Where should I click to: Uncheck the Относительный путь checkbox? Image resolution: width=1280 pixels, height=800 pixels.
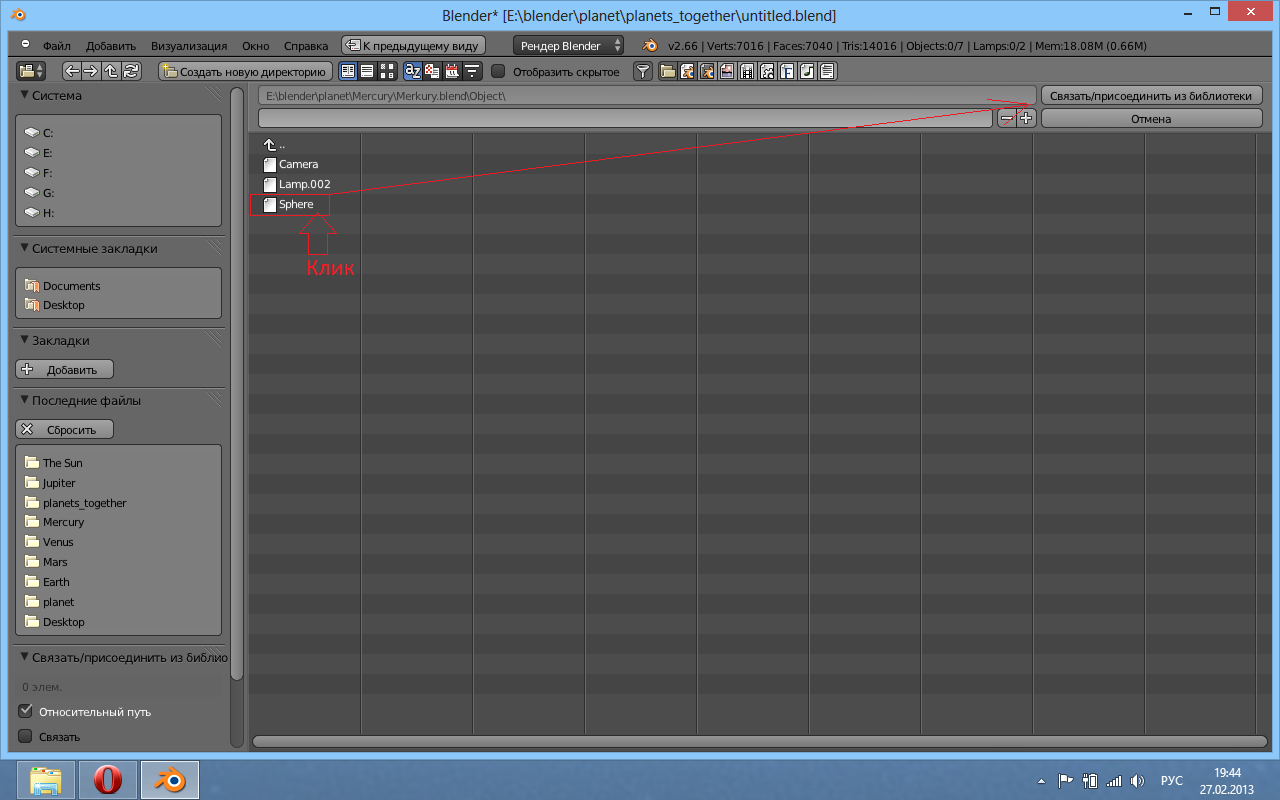(x=26, y=711)
